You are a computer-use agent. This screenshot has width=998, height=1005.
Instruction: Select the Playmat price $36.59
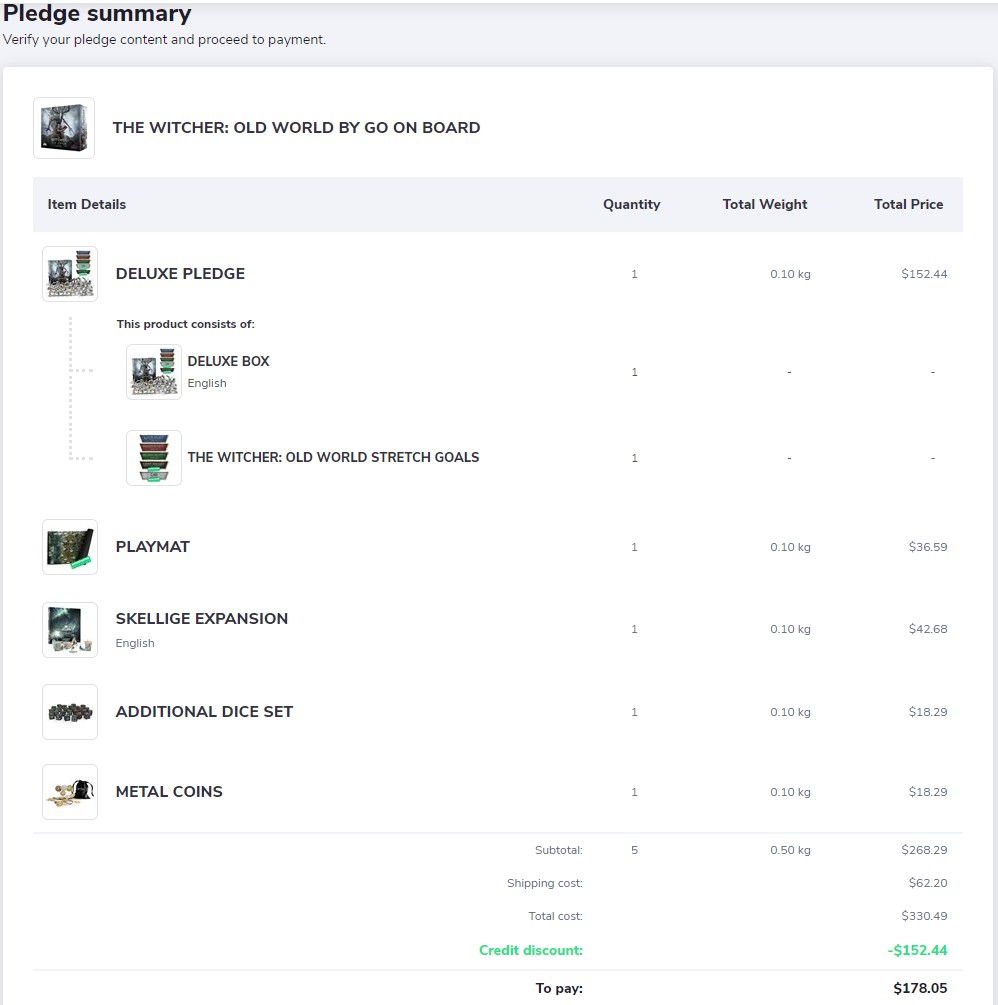[x=927, y=547]
